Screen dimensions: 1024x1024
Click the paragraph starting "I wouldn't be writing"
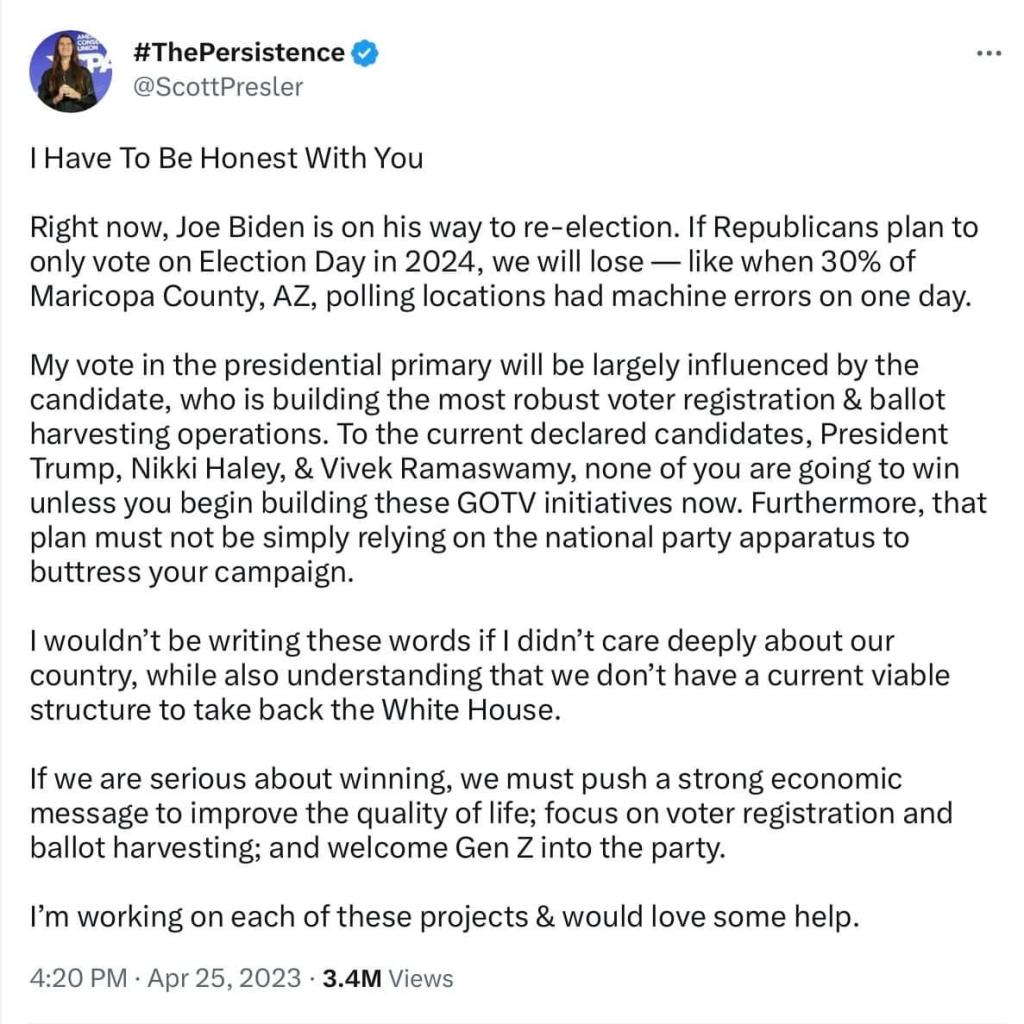pos(490,675)
